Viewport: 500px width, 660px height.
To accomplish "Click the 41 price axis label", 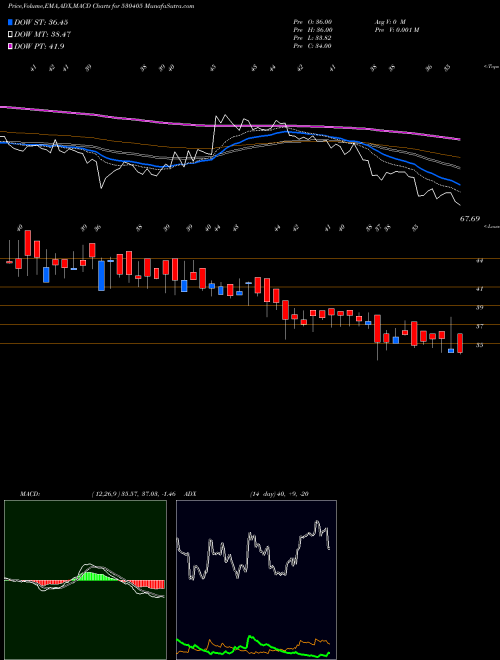I will pos(479,289).
